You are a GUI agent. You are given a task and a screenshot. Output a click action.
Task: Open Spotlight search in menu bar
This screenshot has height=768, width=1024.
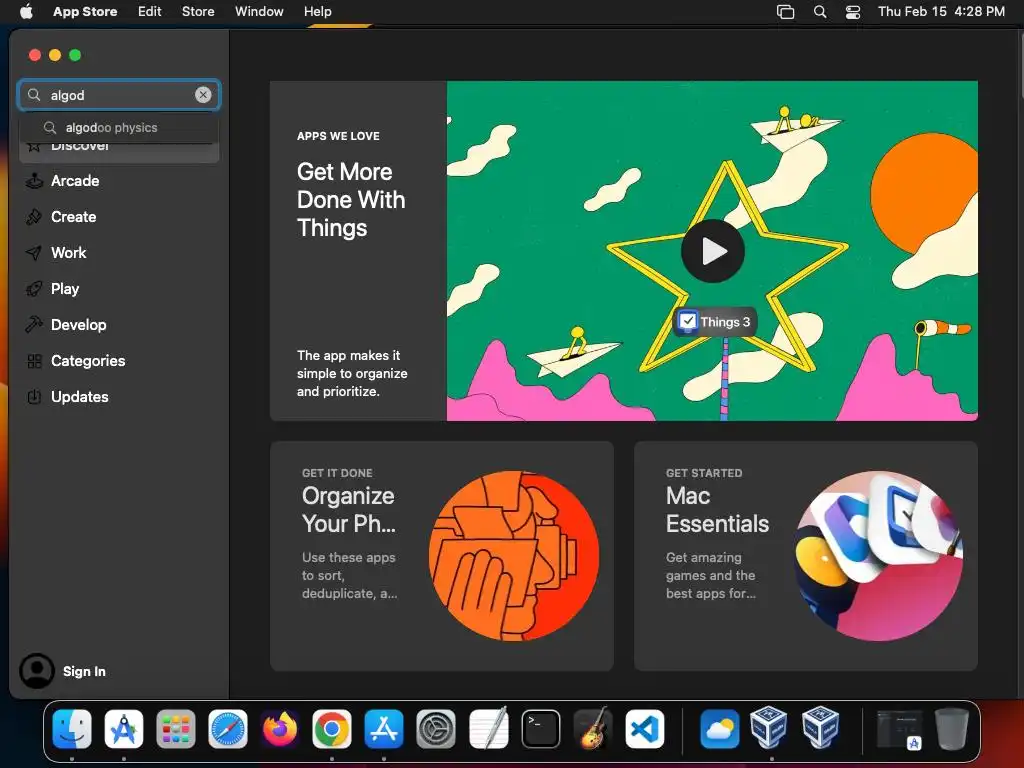[820, 11]
